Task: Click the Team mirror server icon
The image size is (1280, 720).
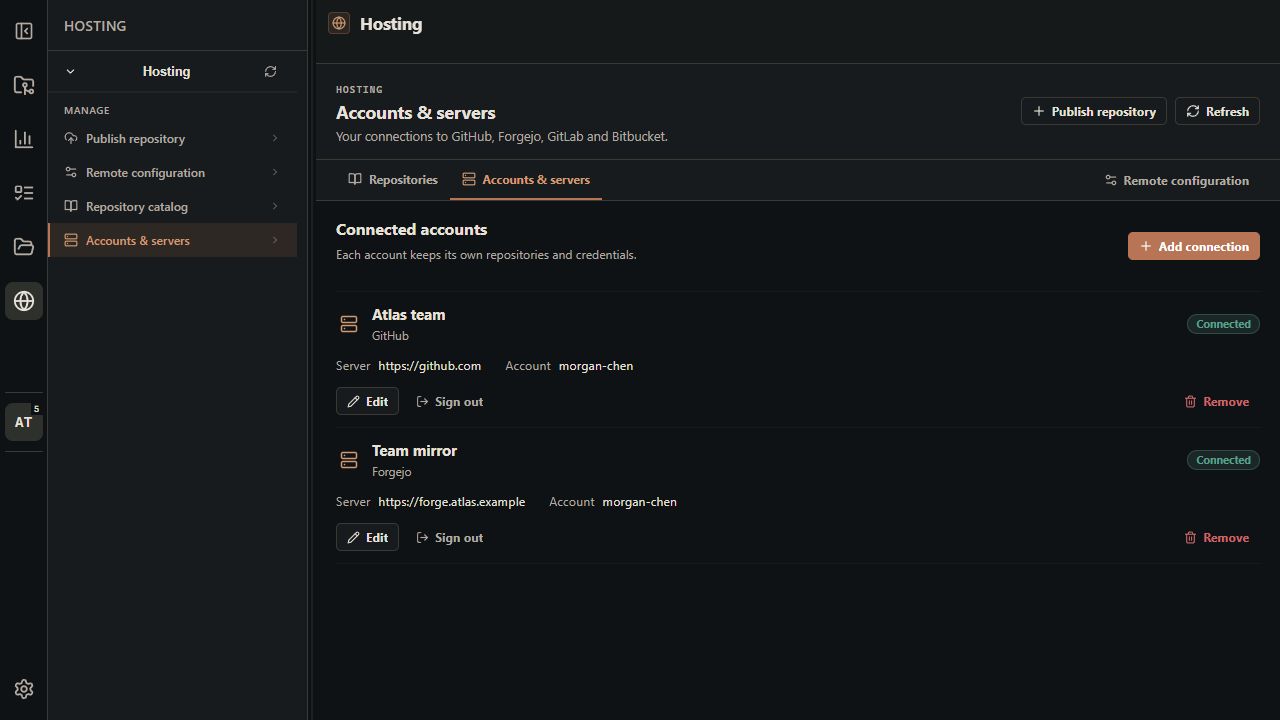Action: click(349, 460)
